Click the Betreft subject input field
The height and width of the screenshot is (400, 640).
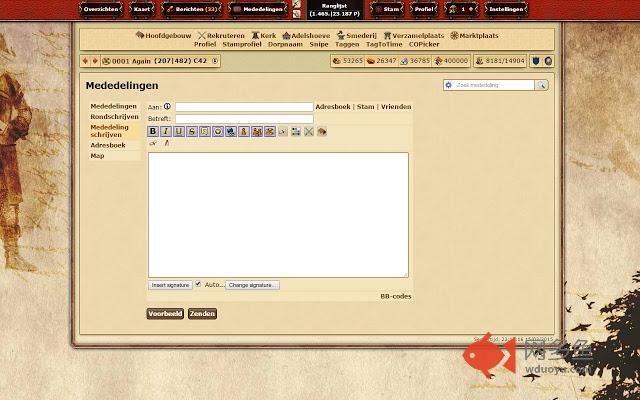click(x=244, y=119)
